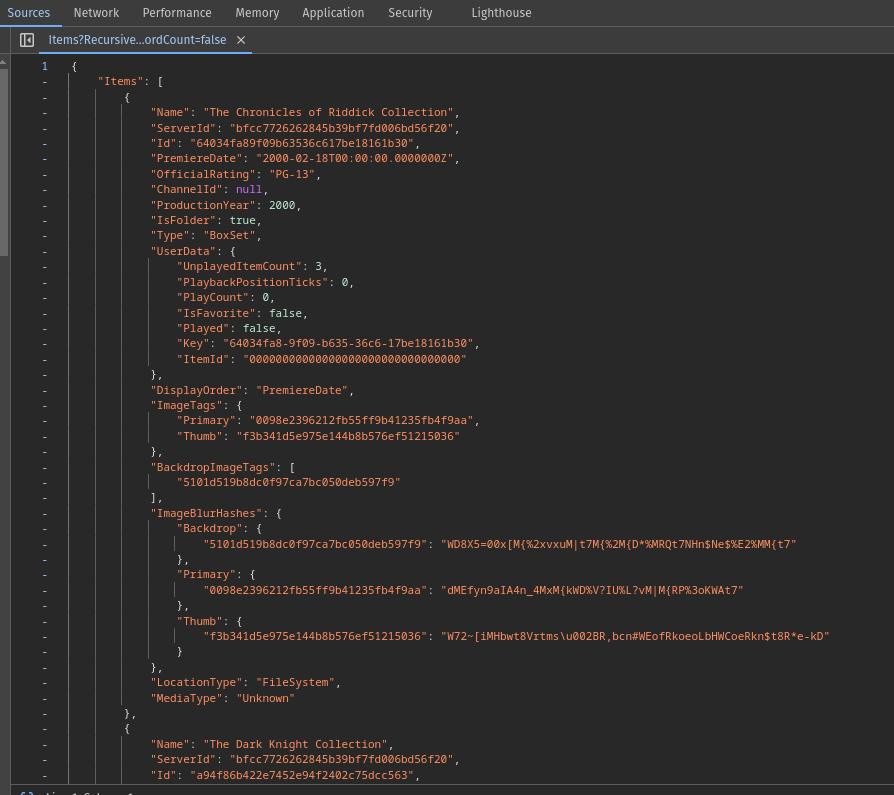The height and width of the screenshot is (795, 894).
Task: Select the Items?Recursive...ordCount=false file tab
Action: click(137, 40)
